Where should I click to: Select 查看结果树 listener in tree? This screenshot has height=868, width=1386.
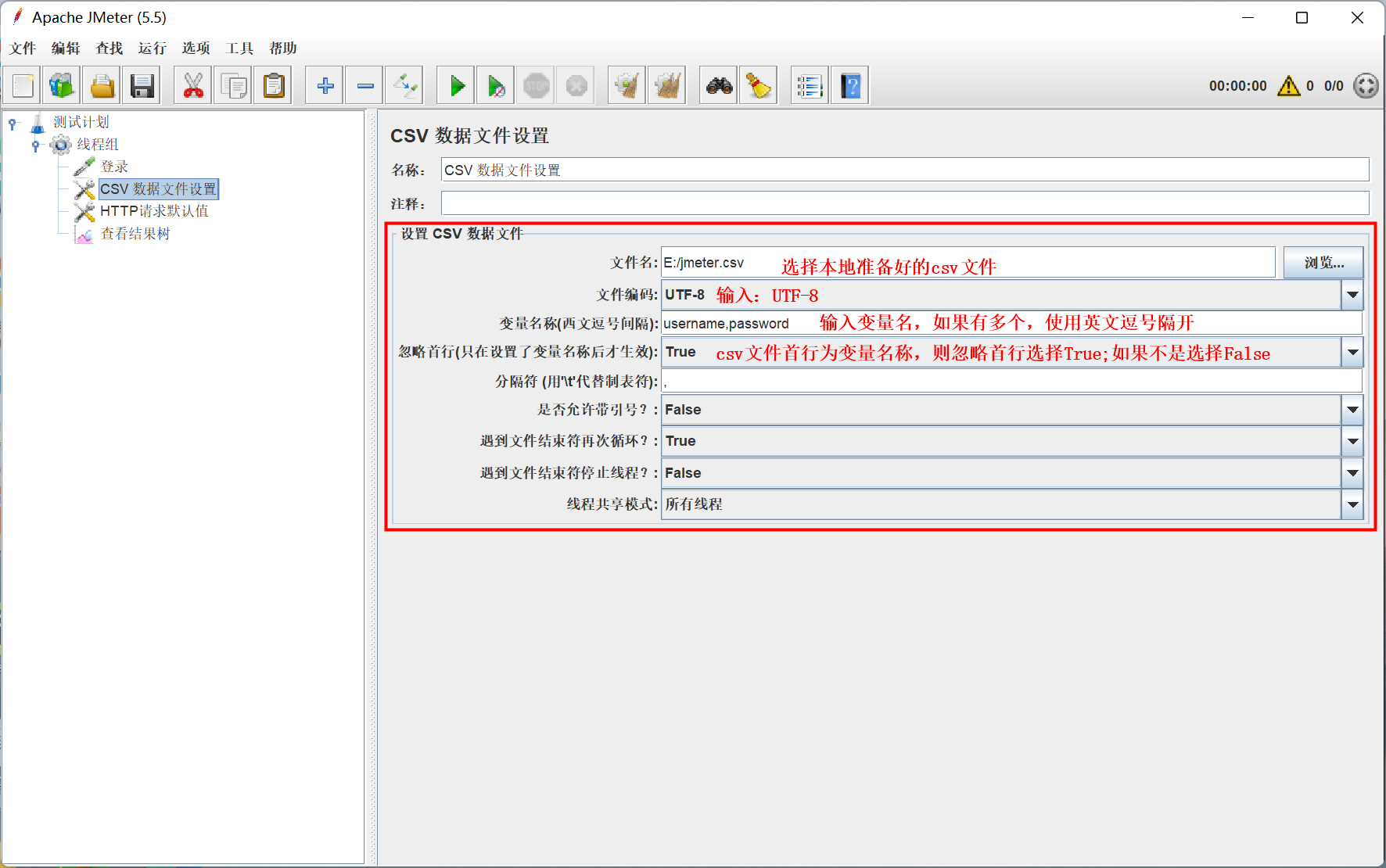tap(135, 234)
